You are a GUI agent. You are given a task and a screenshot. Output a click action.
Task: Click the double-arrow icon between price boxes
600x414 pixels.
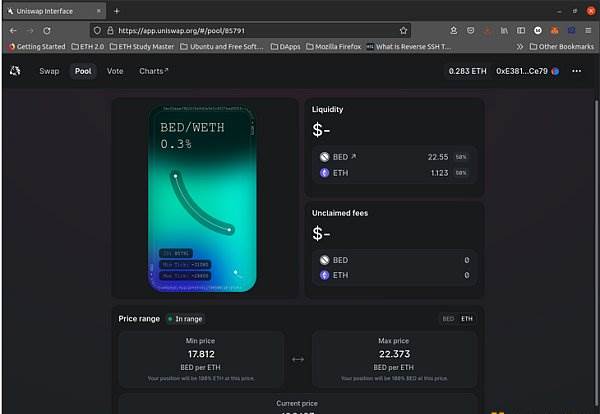298,359
